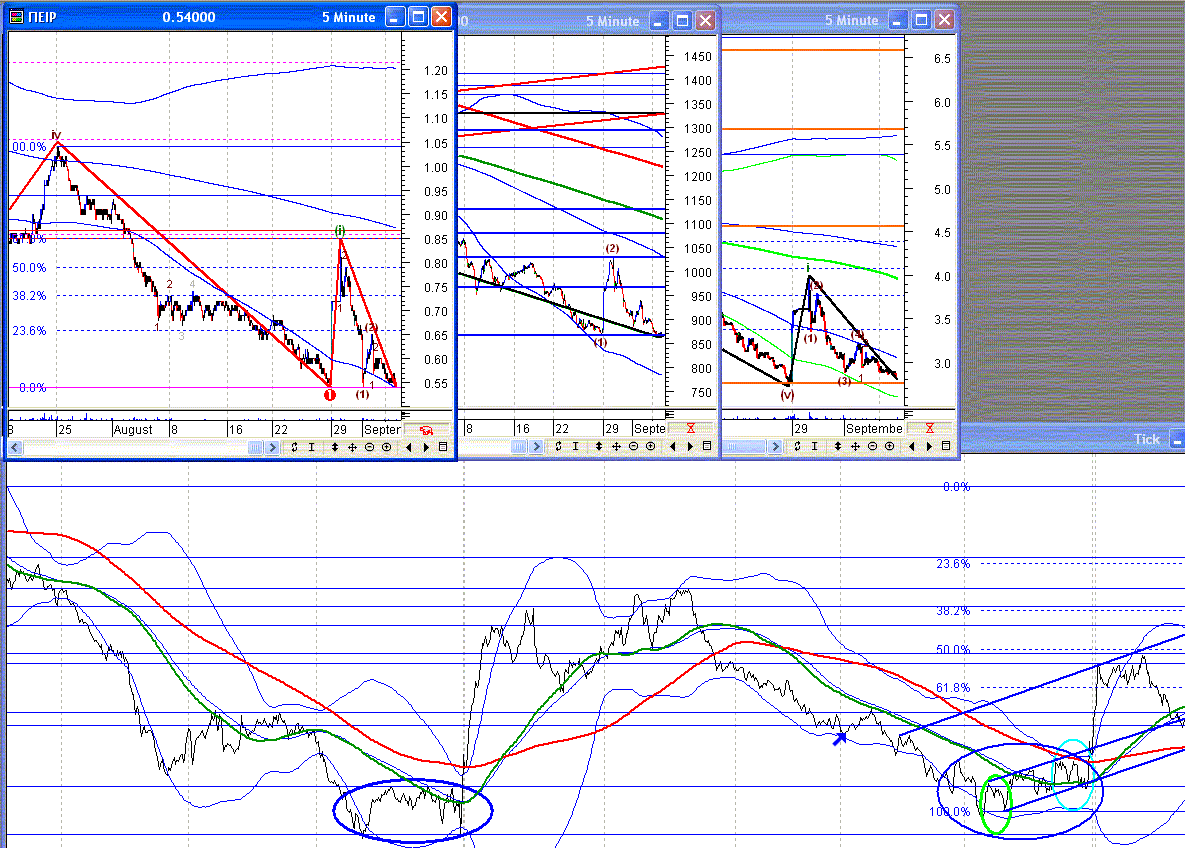The image size is (1185, 848).
Task: Click the red circled 1 marker in ПЕІР chart
Action: pos(330,394)
